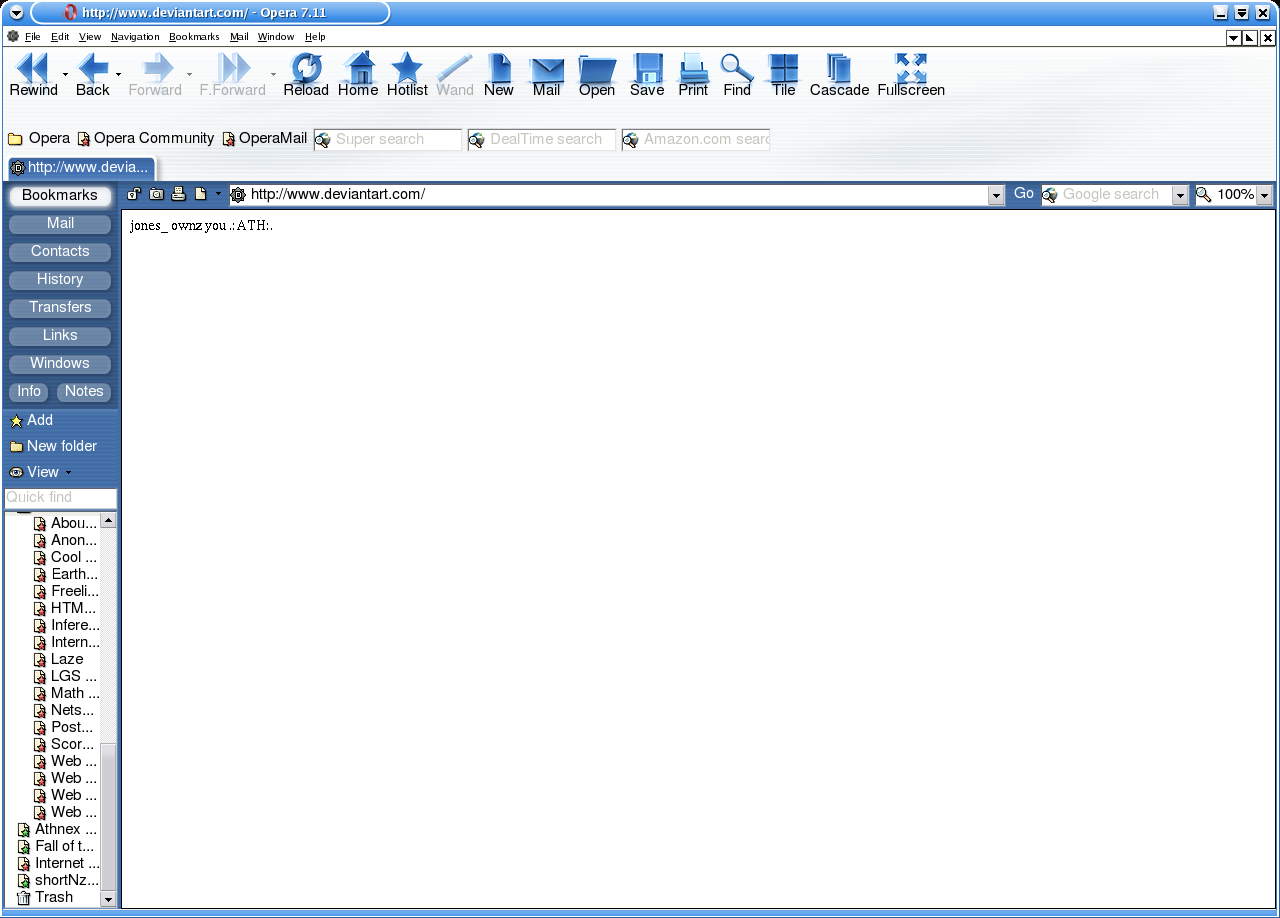
Task: Toggle author mode document icon
Action: [201, 194]
